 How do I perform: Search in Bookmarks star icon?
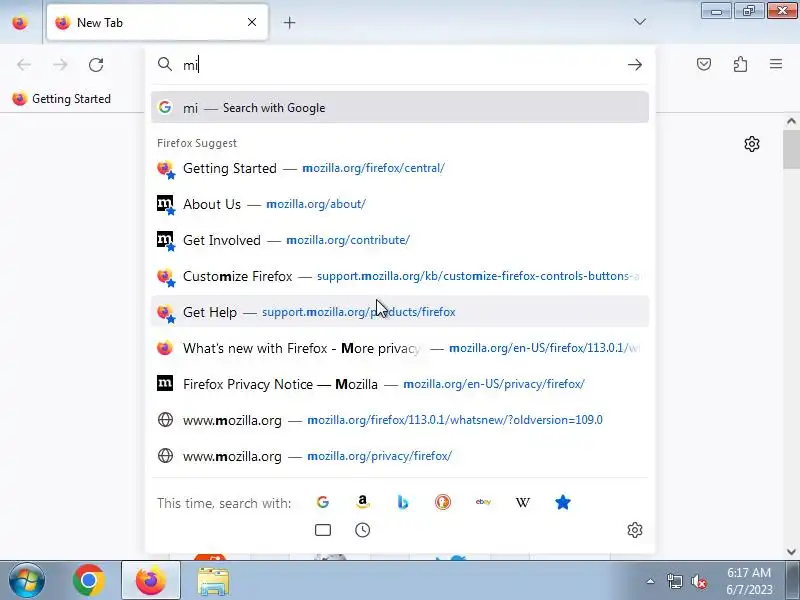[563, 503]
